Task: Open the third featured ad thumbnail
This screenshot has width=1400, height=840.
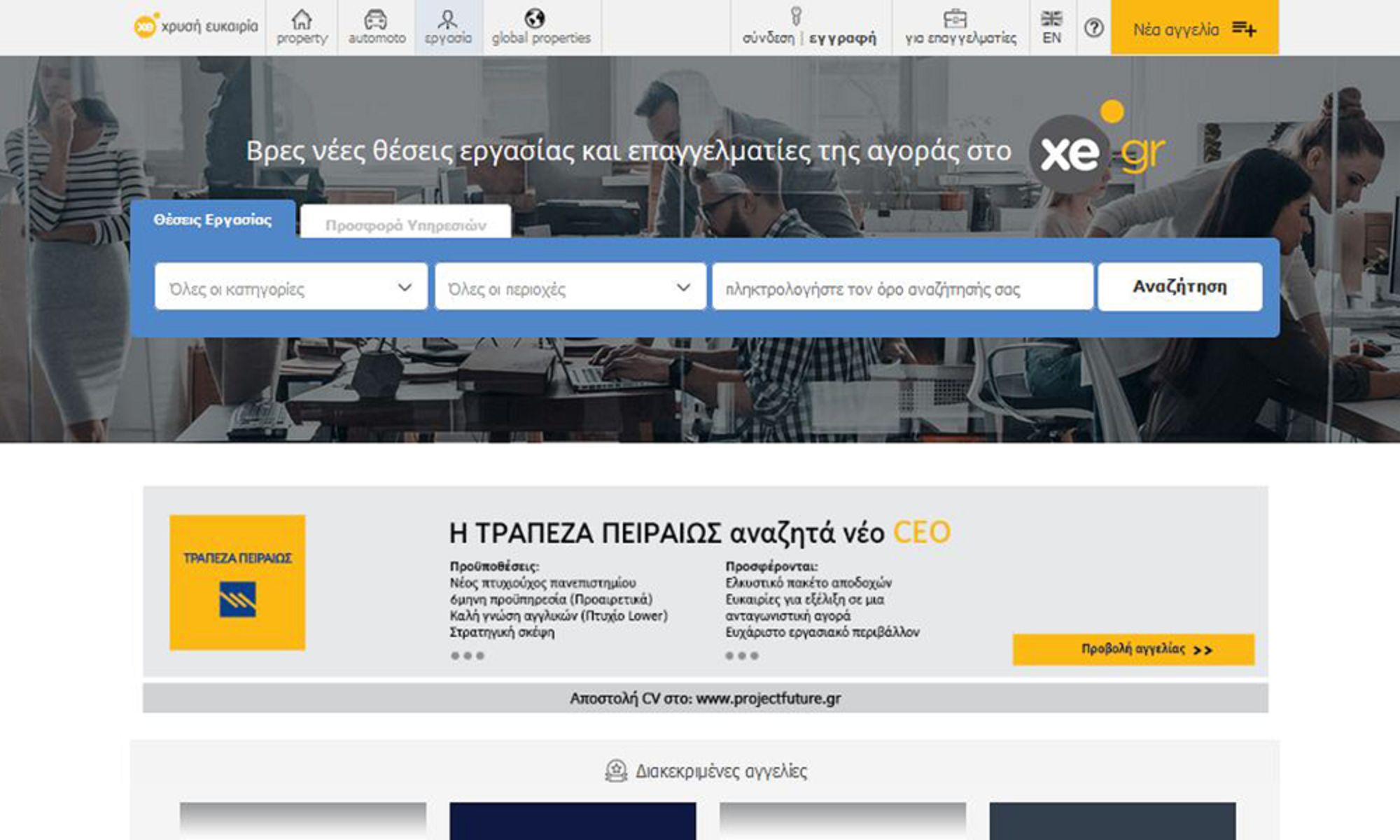Action: pos(843,821)
